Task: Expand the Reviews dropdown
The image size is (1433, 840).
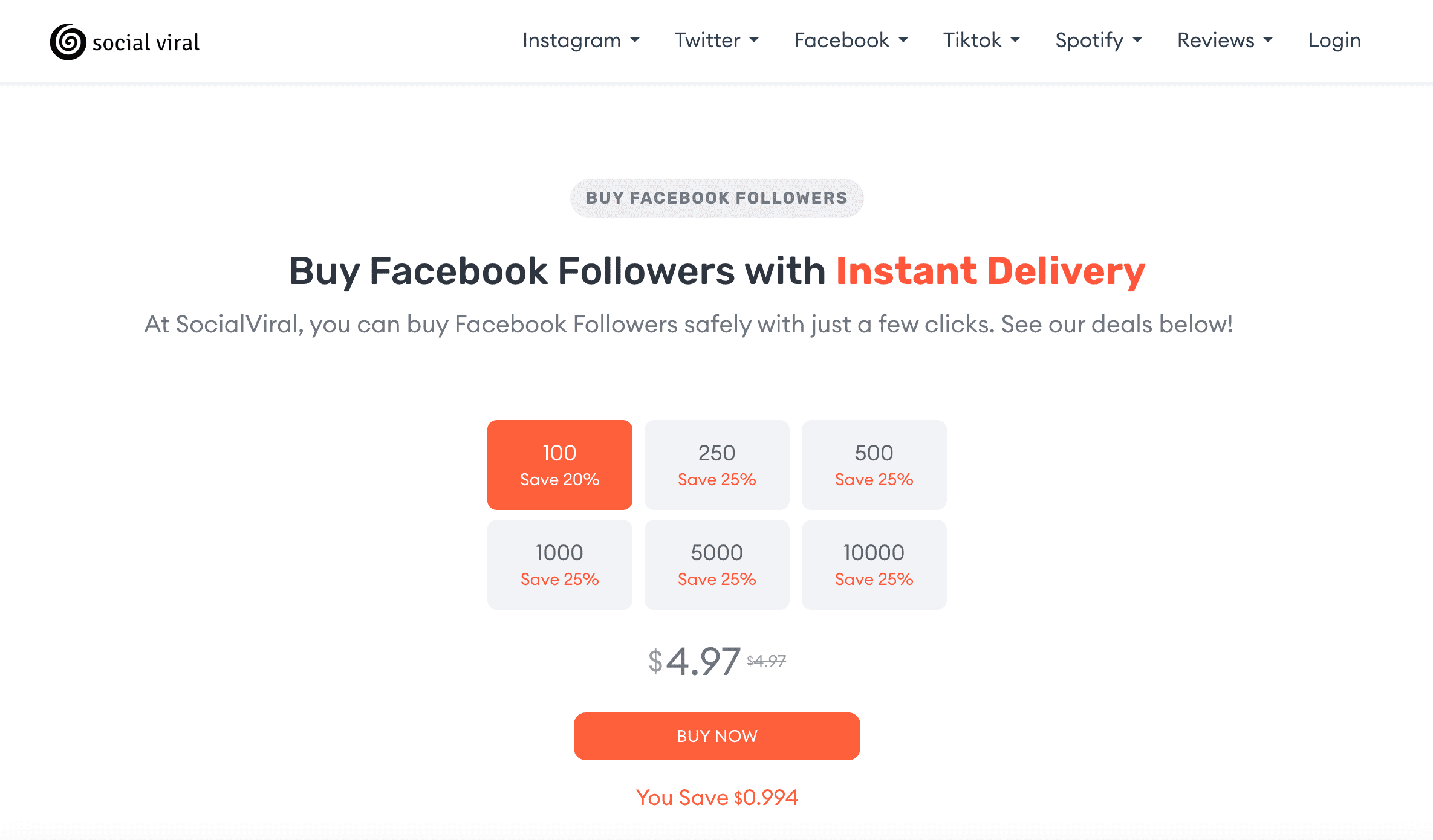Action: click(x=1224, y=40)
